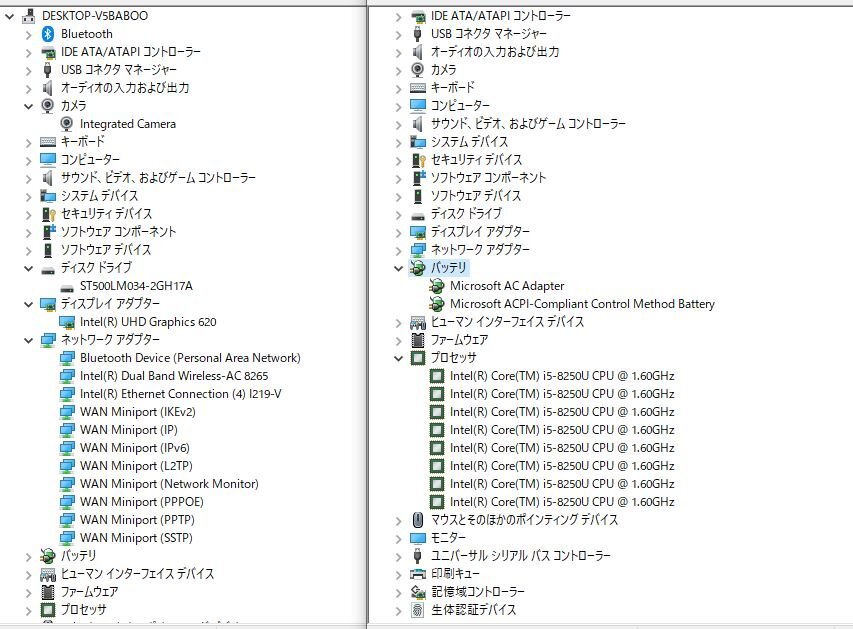The height and width of the screenshot is (629, 853).
Task: Select サウンド、ビデオ、およびゲーム コントローラー in left pane
Action: click(x=158, y=177)
